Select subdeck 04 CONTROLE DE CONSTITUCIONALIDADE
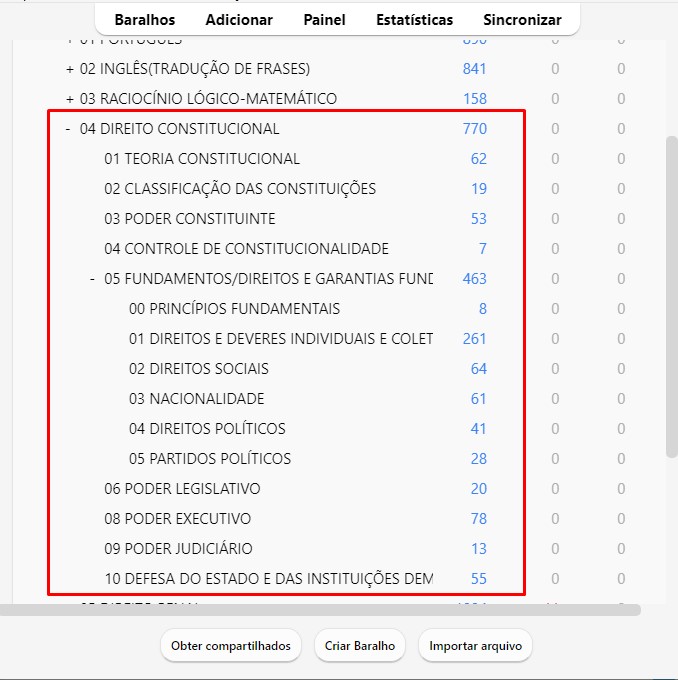 (246, 249)
